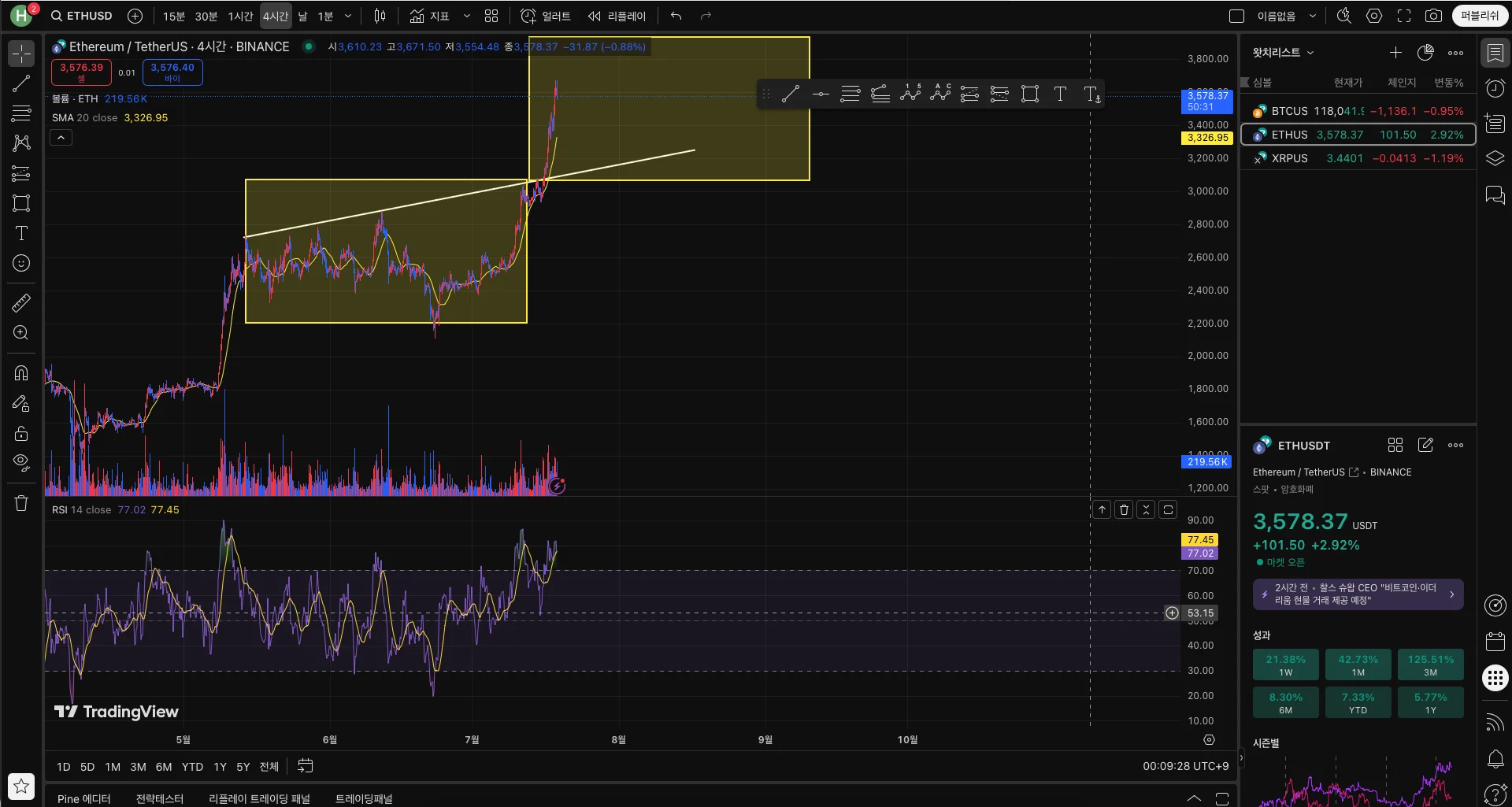Pick the parallel channel tool in floating toolbar

point(880,94)
